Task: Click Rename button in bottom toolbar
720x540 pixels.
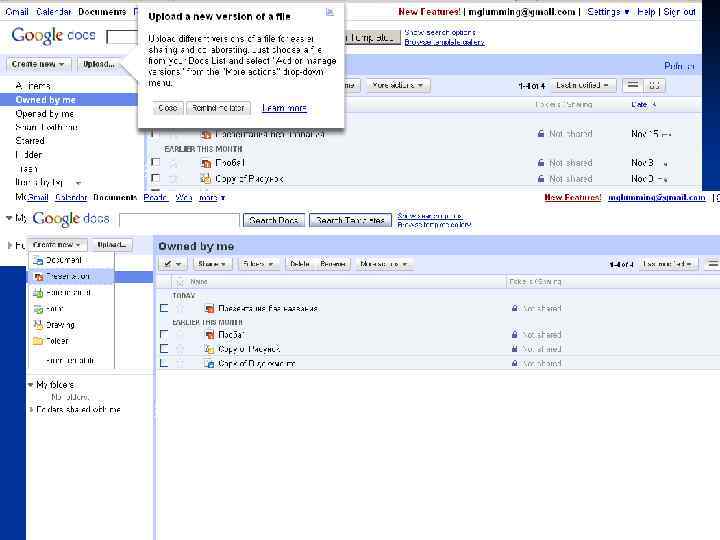Action: pyautogui.click(x=333, y=264)
